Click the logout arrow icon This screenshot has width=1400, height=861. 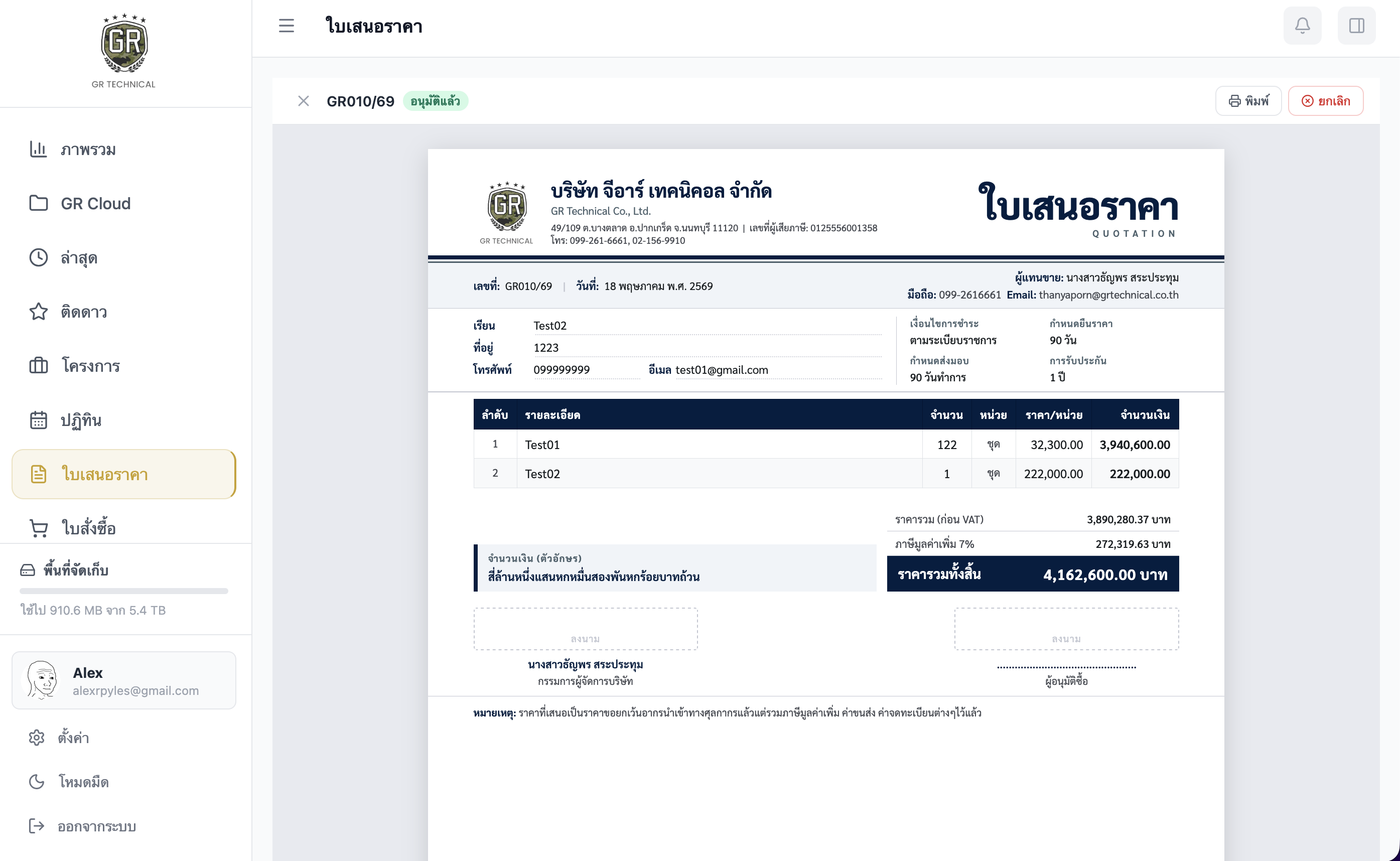pyautogui.click(x=37, y=826)
